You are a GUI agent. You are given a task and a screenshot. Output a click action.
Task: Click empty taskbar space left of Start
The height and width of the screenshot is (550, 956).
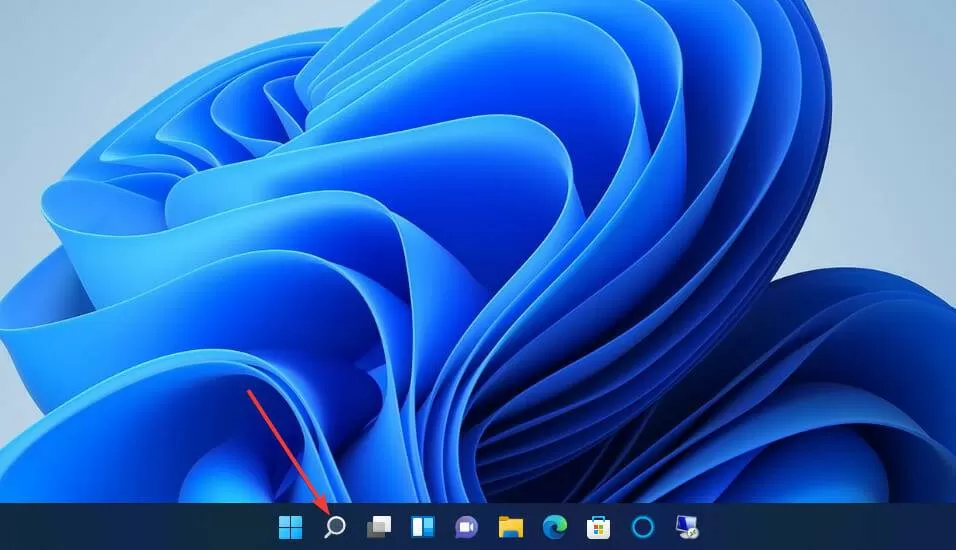coord(134,527)
